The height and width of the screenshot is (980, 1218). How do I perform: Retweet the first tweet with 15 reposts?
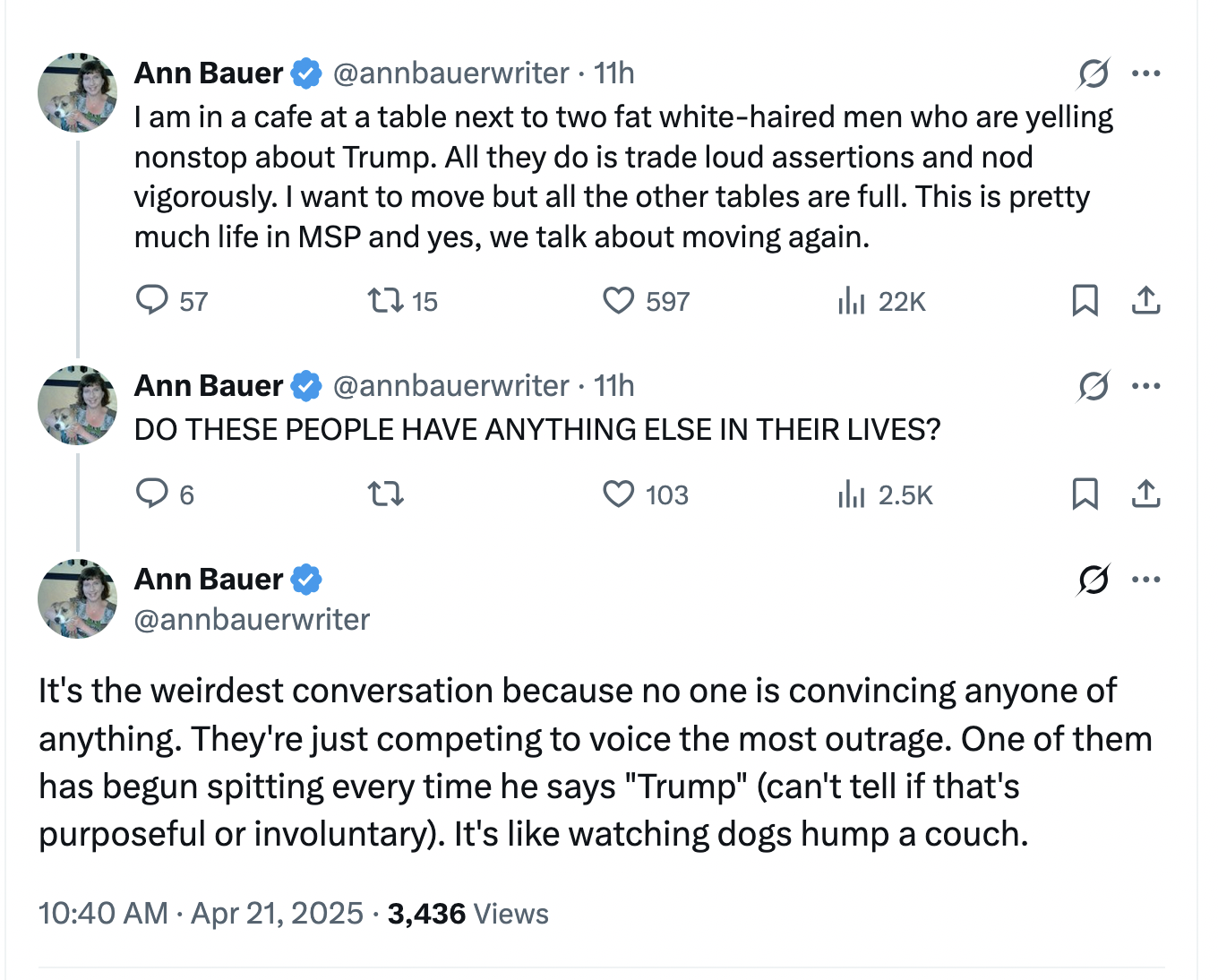point(386,300)
